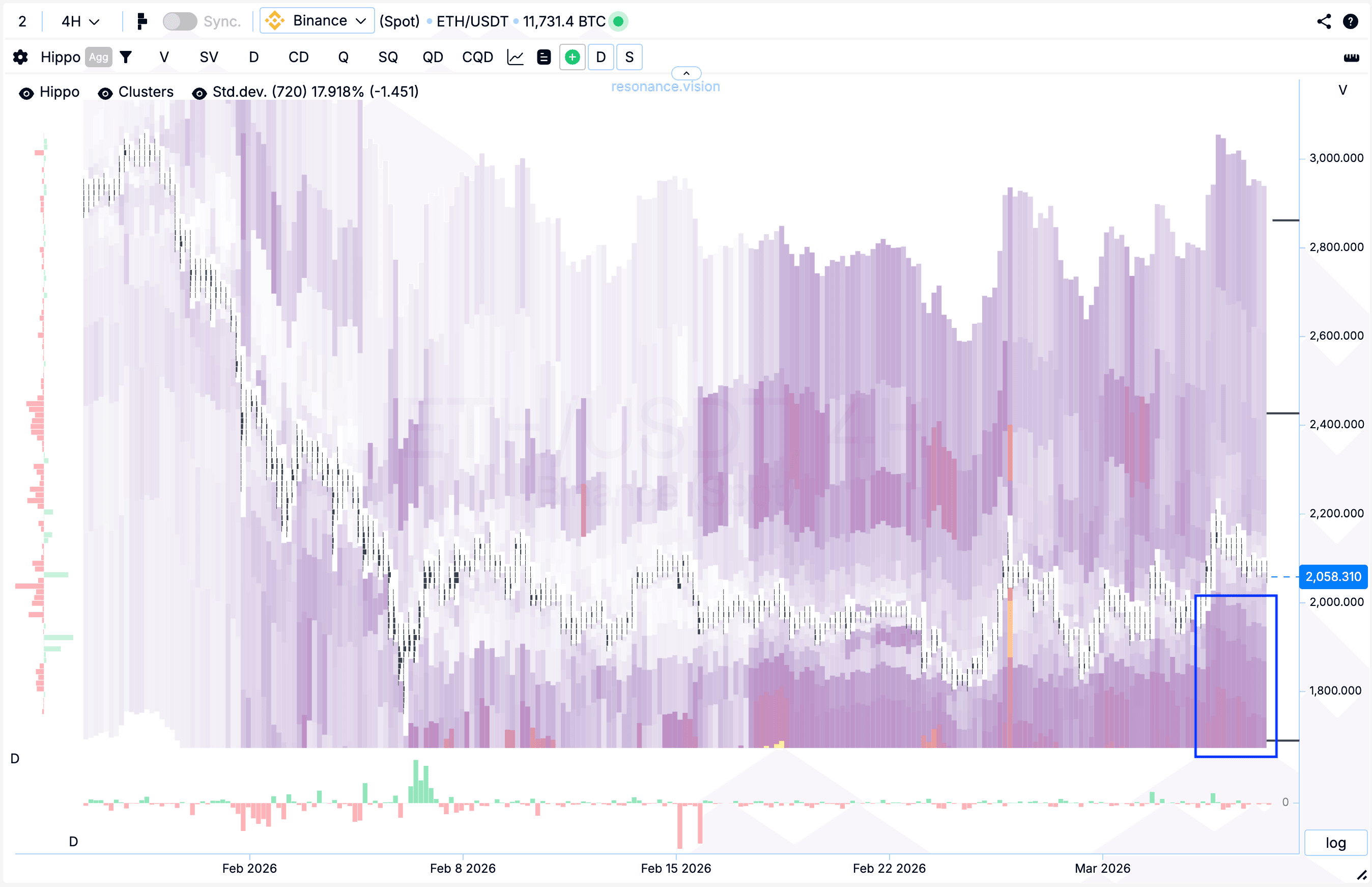Collapse the toolbar with the chevron
Image resolution: width=1372 pixels, height=887 pixels.
pos(686,73)
